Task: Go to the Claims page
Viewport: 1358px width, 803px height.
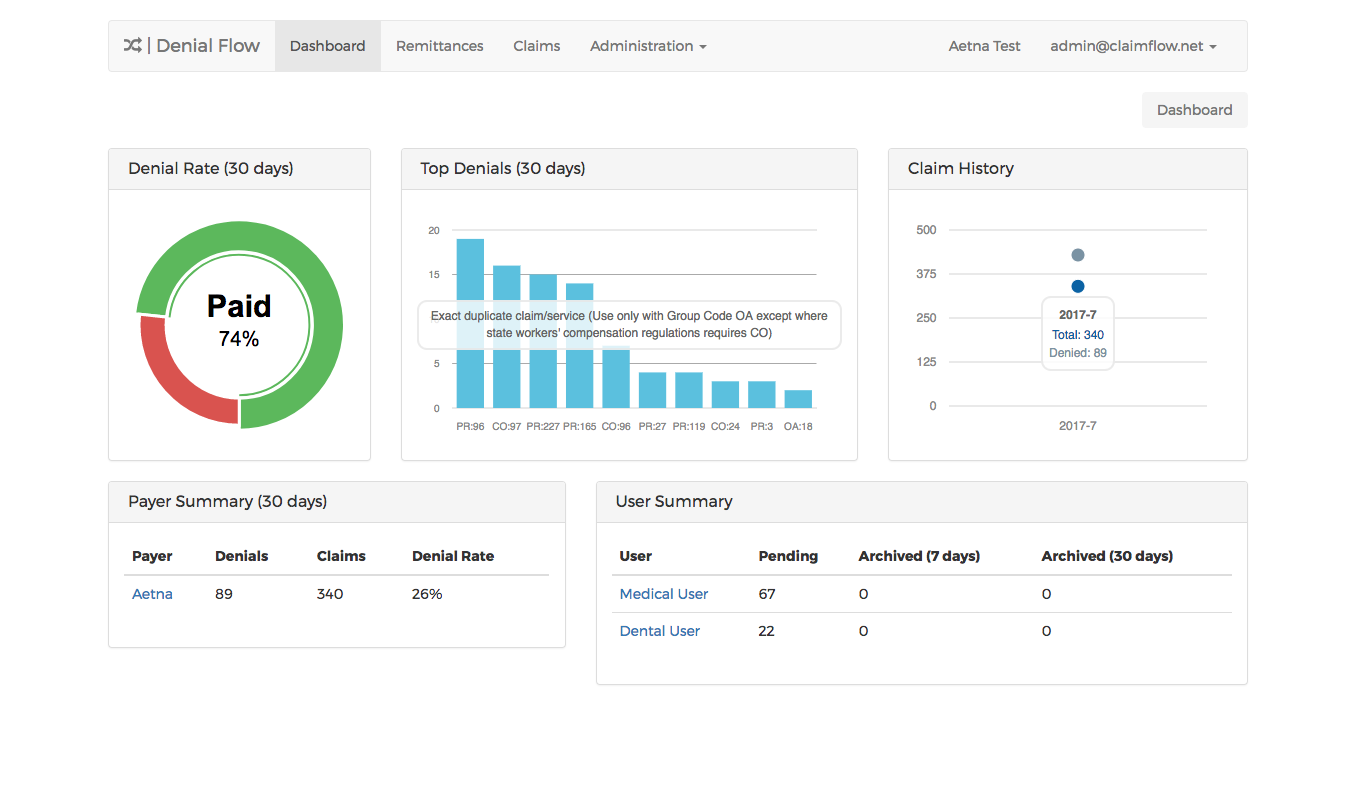Action: click(536, 46)
